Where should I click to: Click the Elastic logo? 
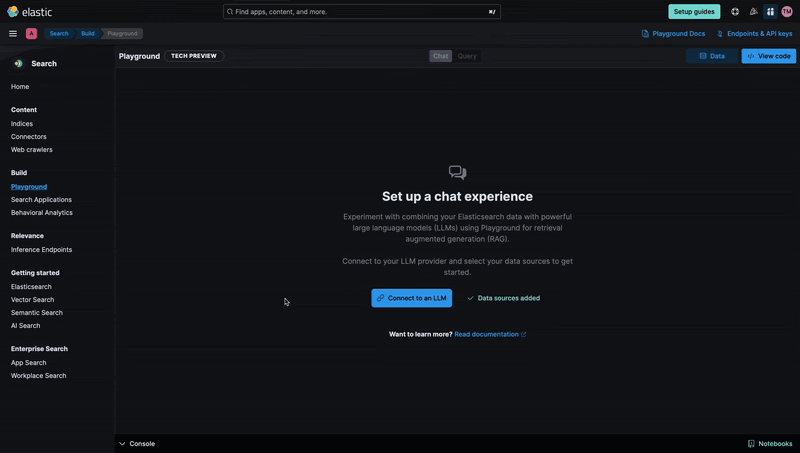point(30,12)
